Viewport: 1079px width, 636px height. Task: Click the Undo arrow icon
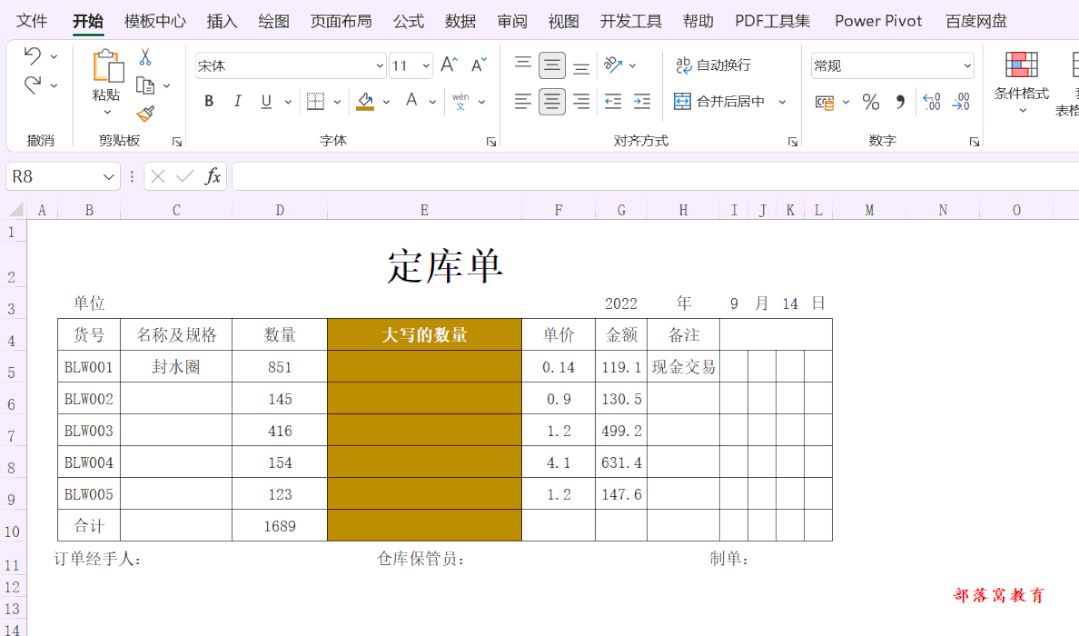click(x=32, y=56)
